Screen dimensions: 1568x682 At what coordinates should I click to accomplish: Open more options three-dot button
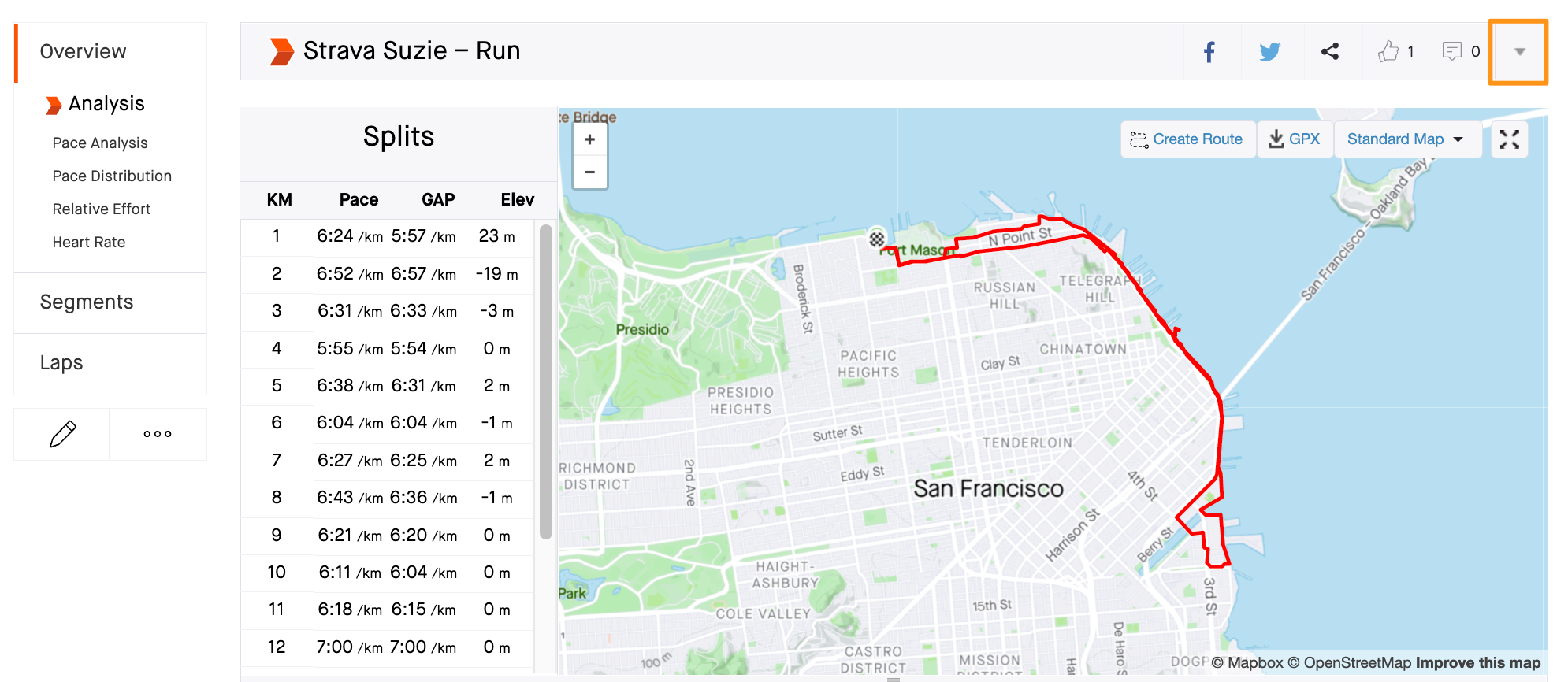(x=158, y=434)
